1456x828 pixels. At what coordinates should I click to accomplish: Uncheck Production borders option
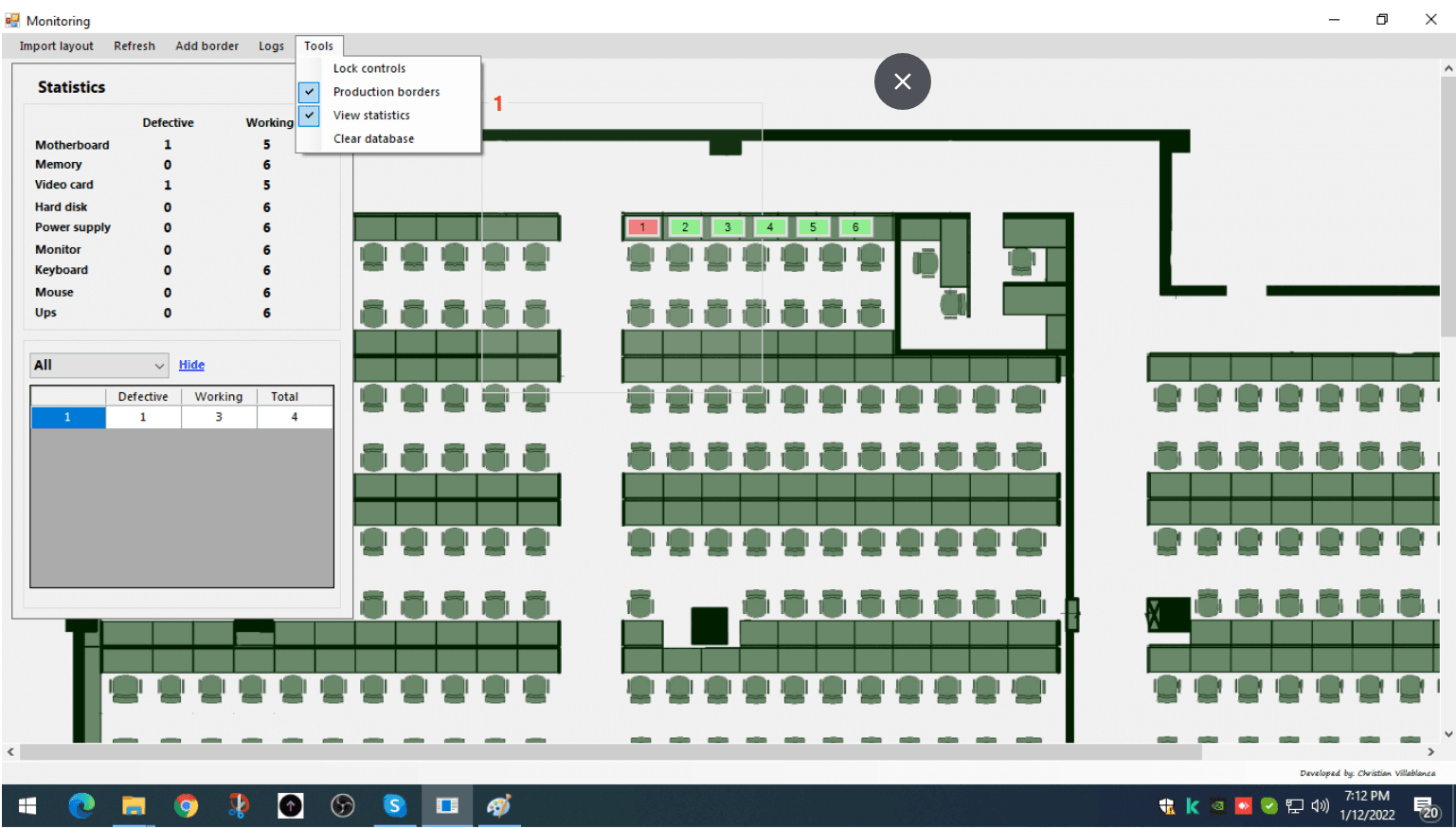(386, 92)
